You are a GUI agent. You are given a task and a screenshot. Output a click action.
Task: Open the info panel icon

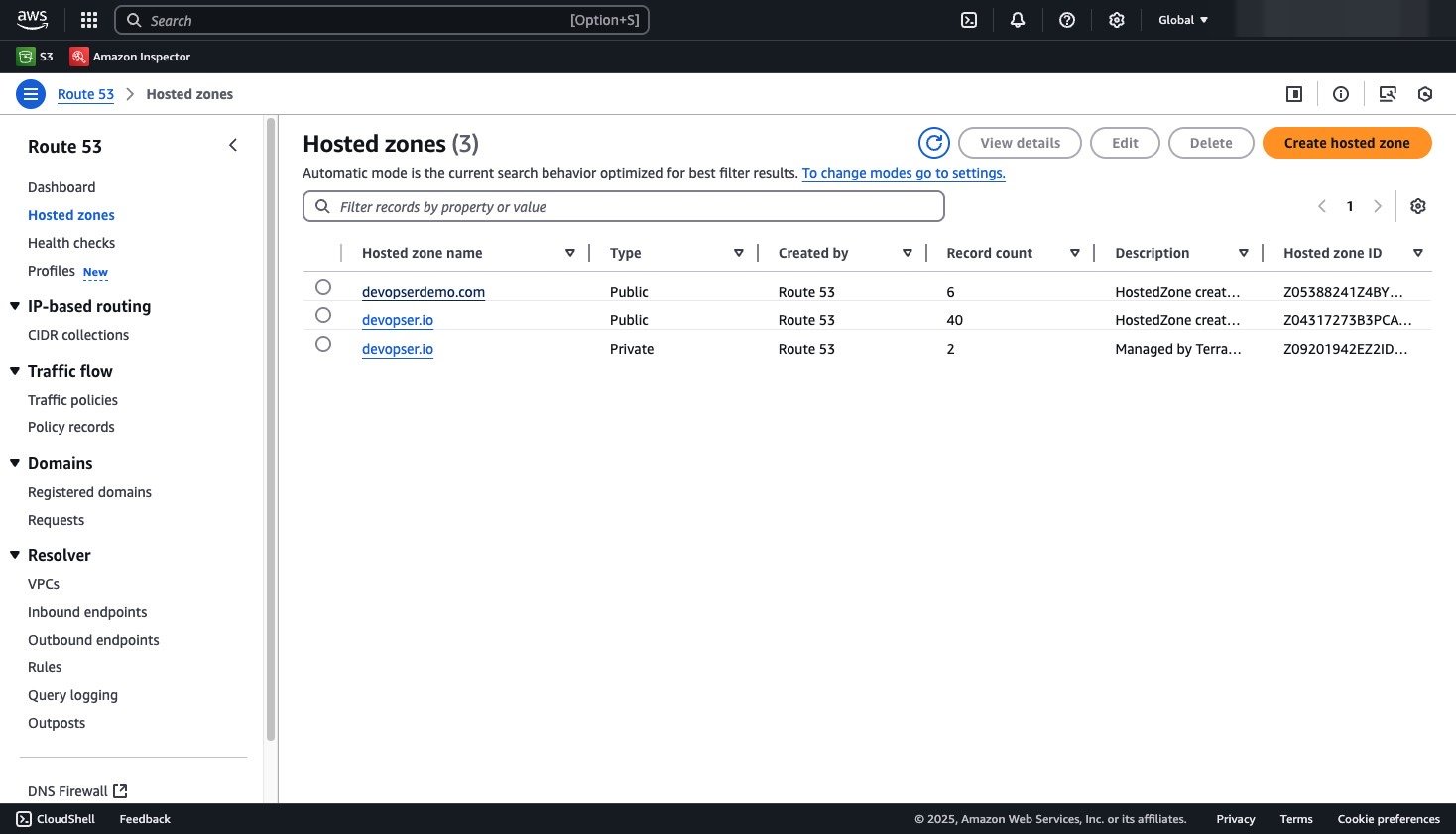pyautogui.click(x=1341, y=94)
